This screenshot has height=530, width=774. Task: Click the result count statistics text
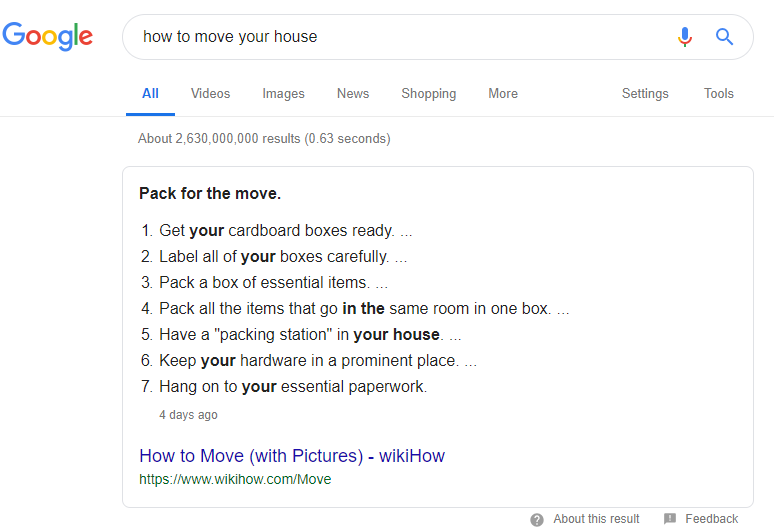[264, 139]
